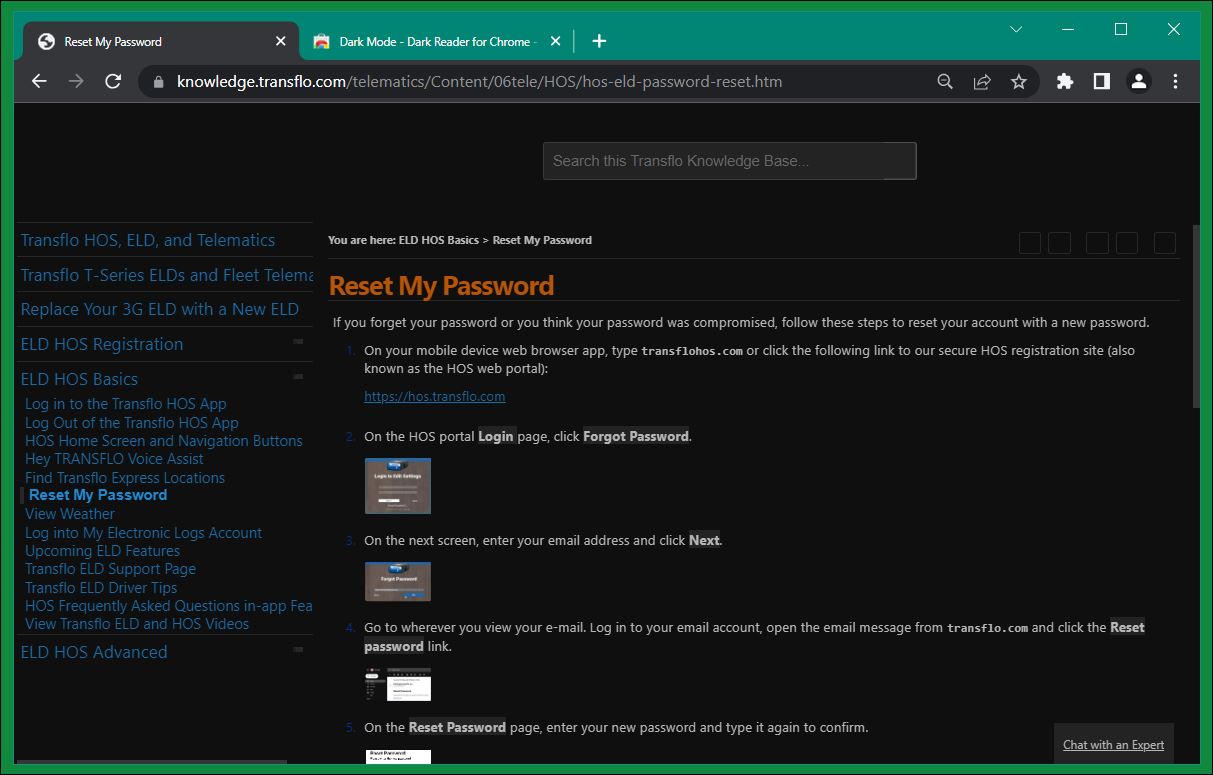This screenshot has height=775, width=1213.
Task: Focus the Transflo Knowledge Base search field
Action: pos(729,161)
